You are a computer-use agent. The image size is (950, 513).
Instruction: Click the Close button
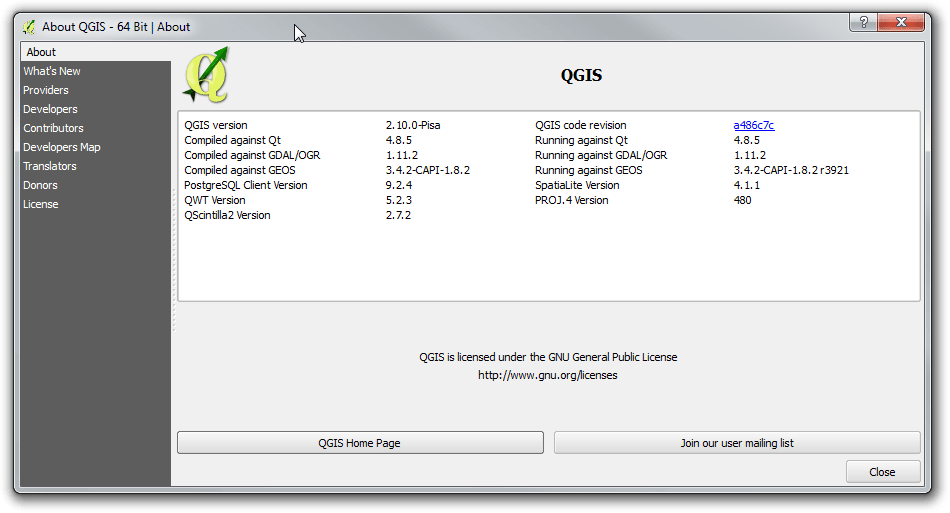pyautogui.click(x=883, y=472)
